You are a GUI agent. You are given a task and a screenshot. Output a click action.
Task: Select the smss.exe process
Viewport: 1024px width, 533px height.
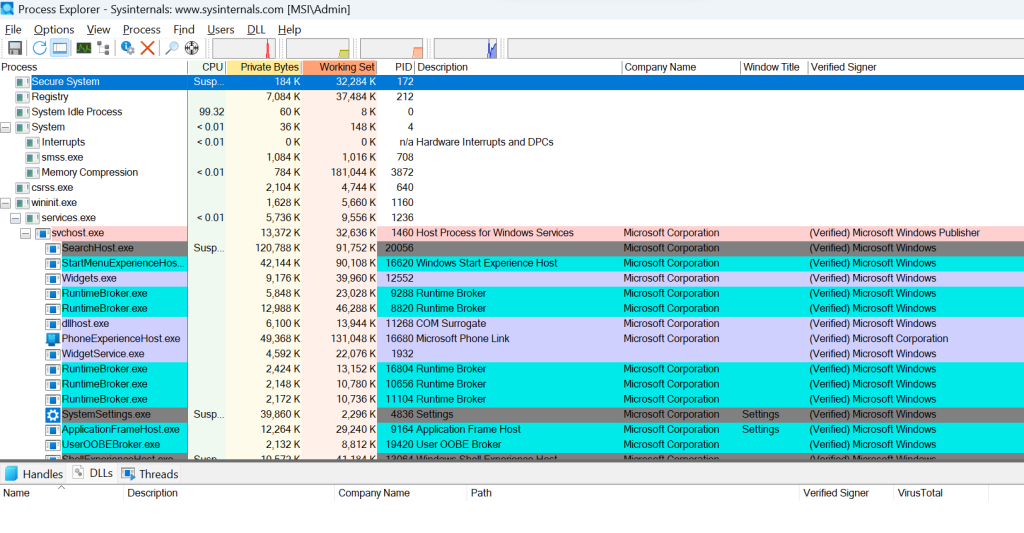[x=512, y=157]
